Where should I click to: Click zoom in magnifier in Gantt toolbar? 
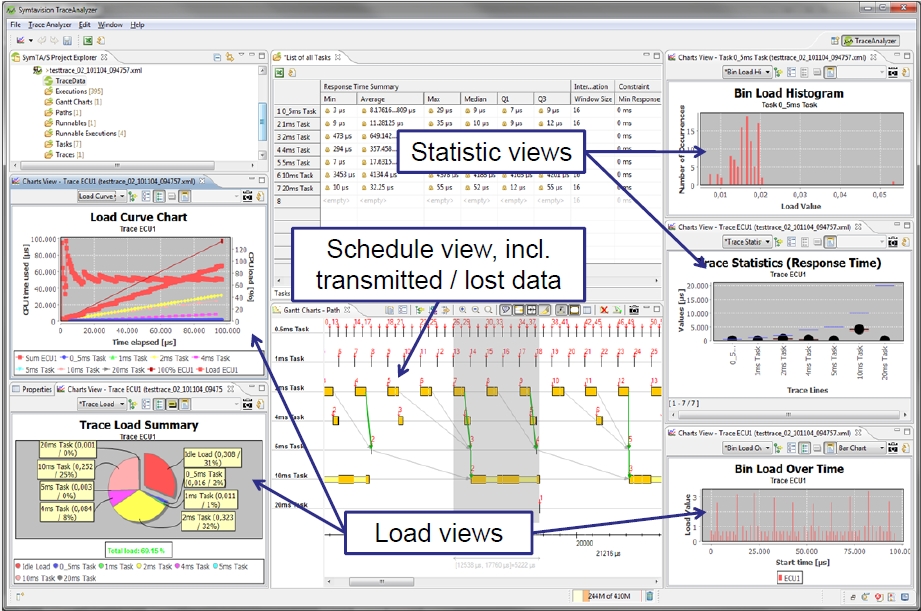point(463,310)
